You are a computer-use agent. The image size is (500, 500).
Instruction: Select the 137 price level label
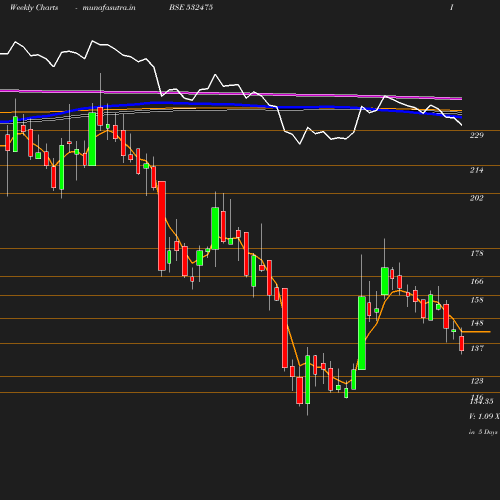pyautogui.click(x=477, y=348)
